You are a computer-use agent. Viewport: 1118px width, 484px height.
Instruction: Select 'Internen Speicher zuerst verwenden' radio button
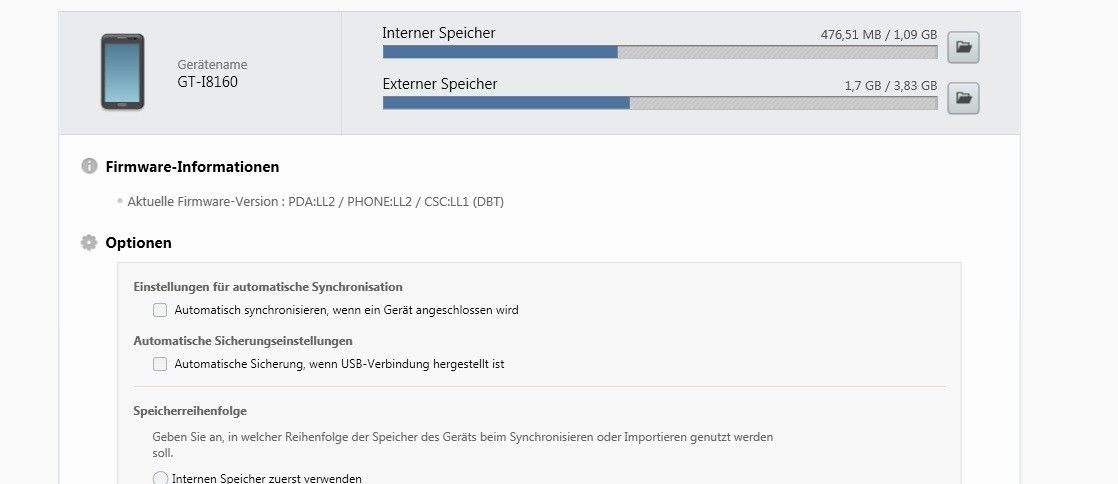click(160, 478)
